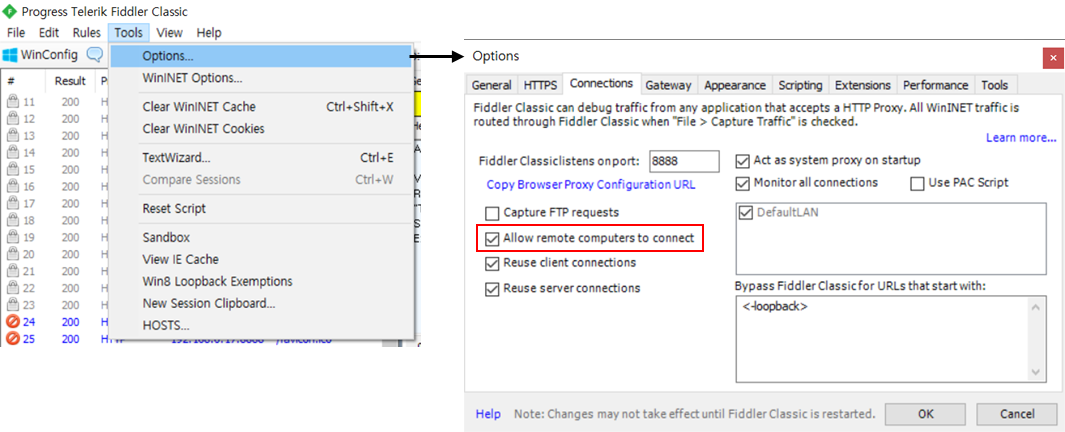Toggle Monitor all connections checkbox
The image size is (1065, 432).
click(742, 183)
